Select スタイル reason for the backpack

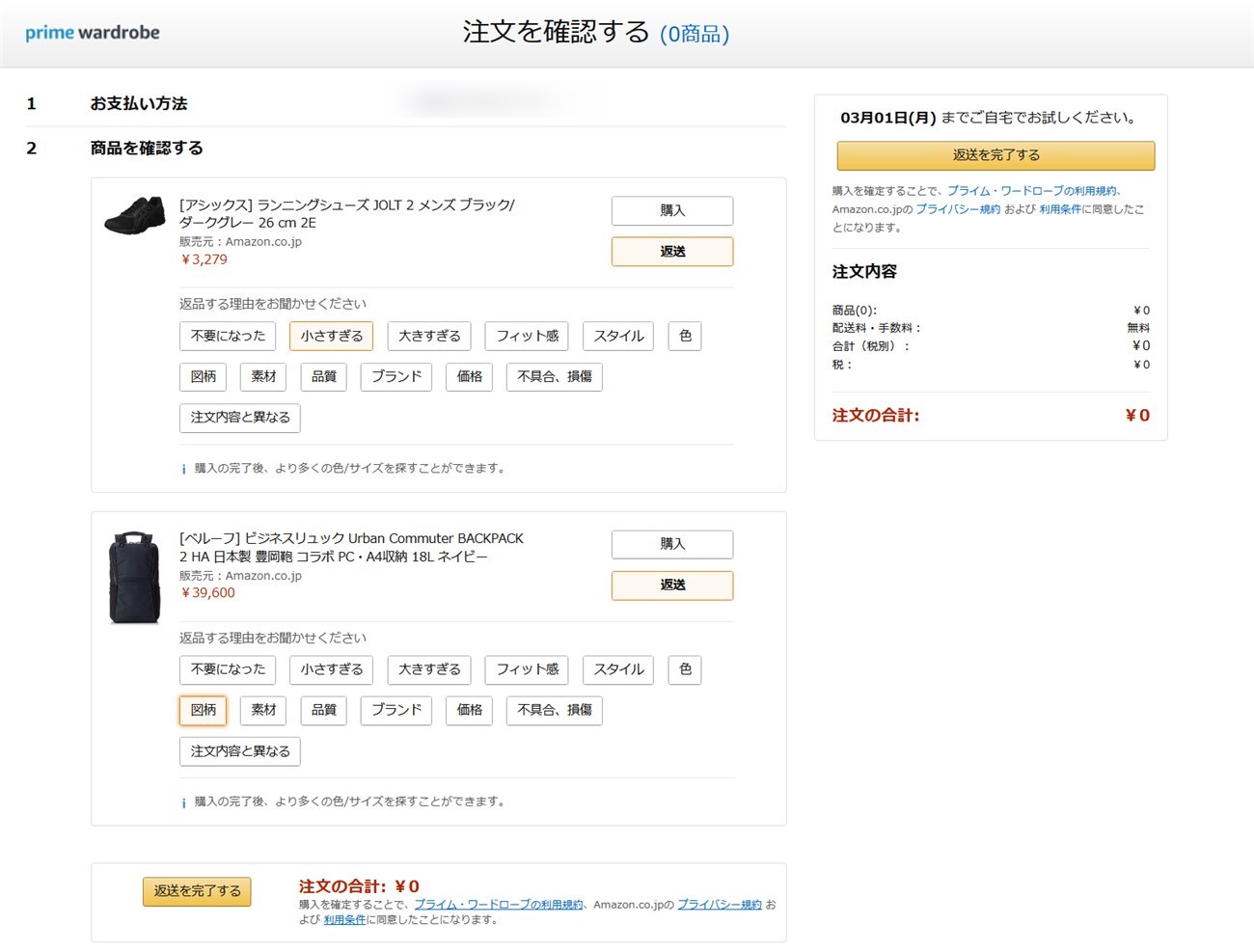tap(618, 669)
